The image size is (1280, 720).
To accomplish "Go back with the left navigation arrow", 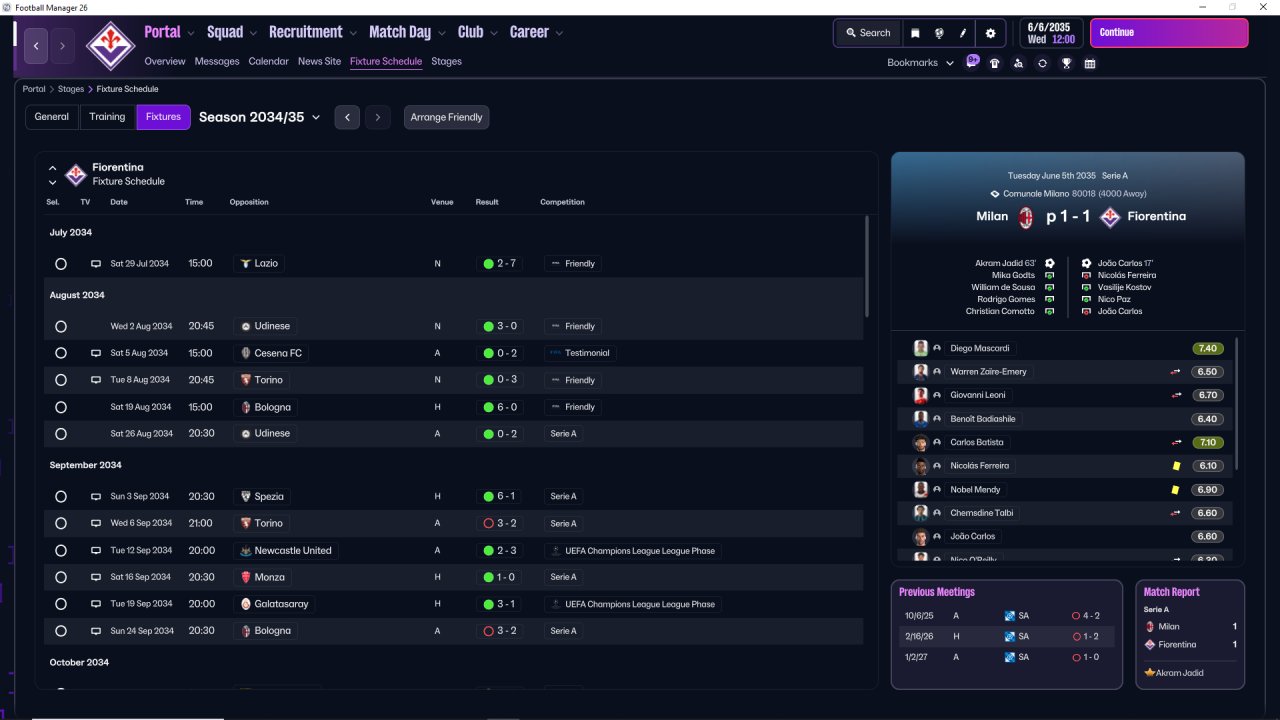I will click(x=37, y=46).
